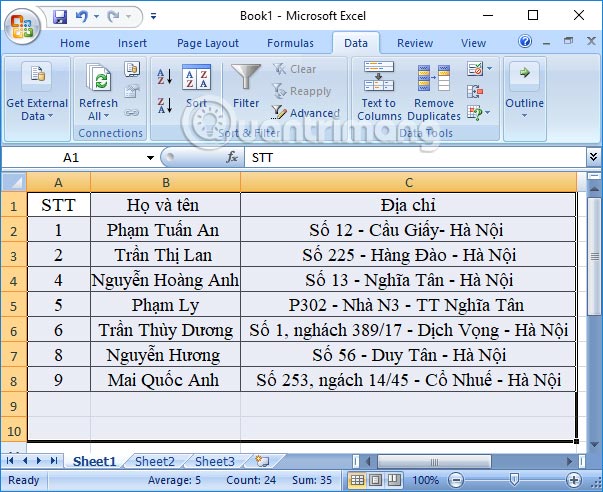This screenshot has width=603, height=492.
Task: Sort Z to A descending
Action: pos(165,105)
